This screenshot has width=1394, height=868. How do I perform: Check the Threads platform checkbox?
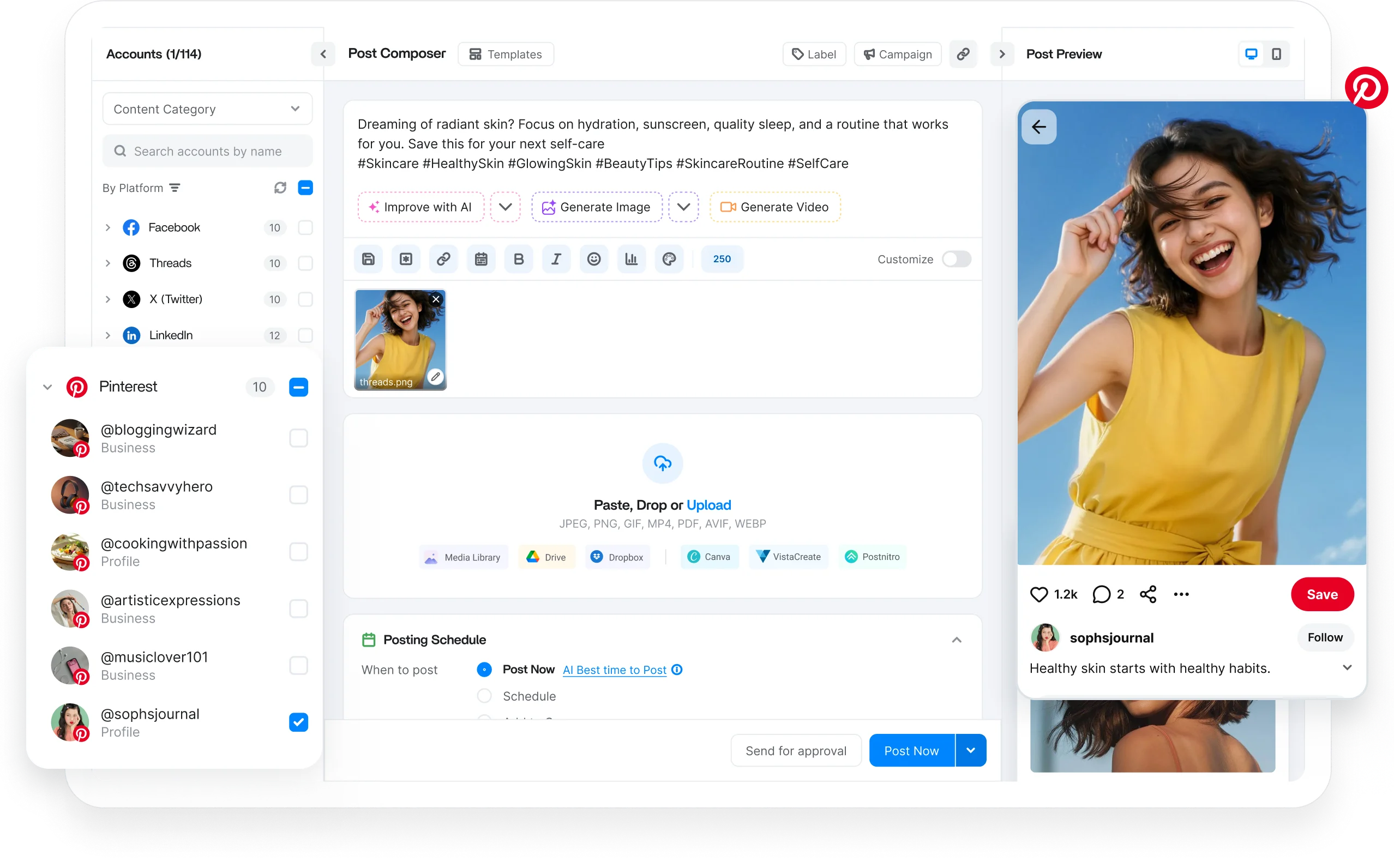tap(305, 263)
